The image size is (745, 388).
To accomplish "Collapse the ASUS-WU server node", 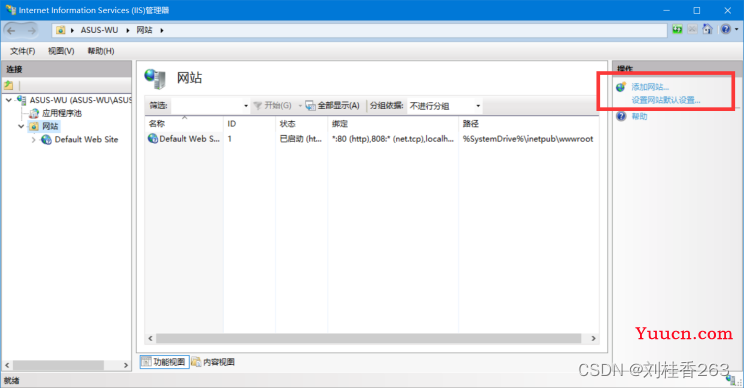I will [x=9, y=100].
